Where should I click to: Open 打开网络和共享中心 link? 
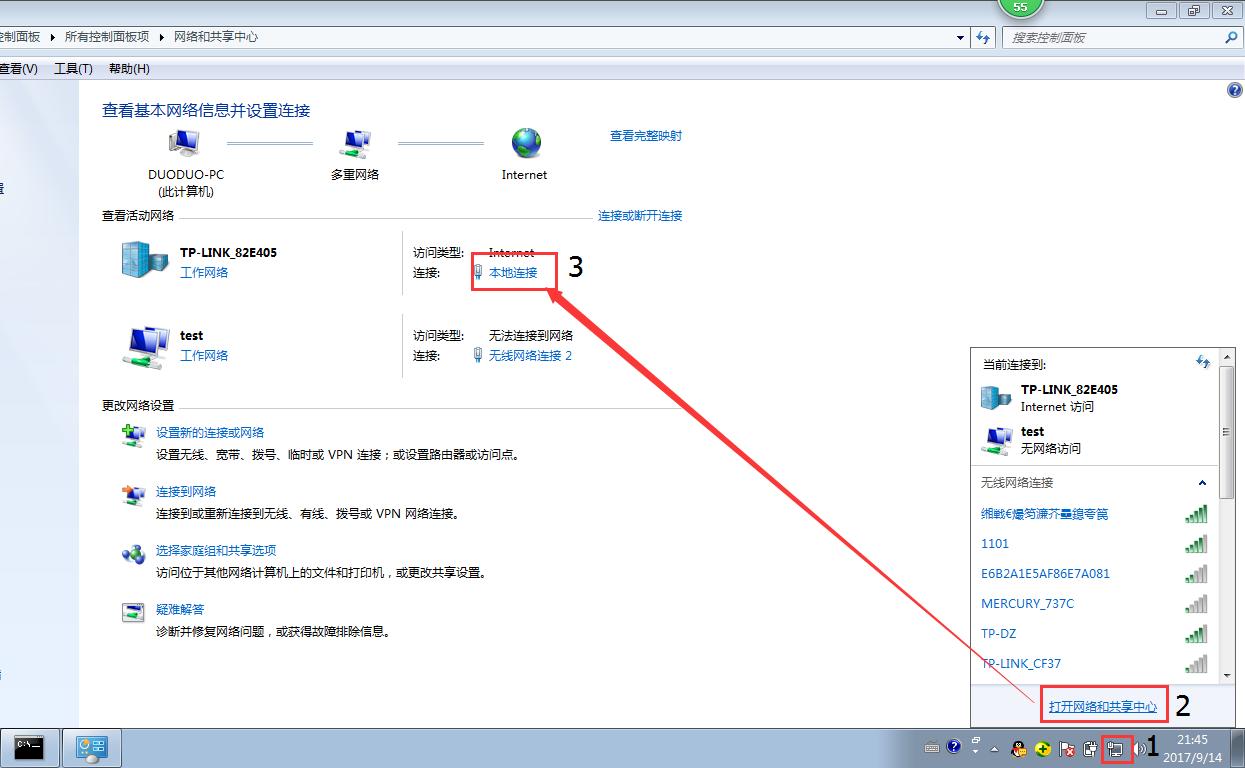coord(1103,705)
